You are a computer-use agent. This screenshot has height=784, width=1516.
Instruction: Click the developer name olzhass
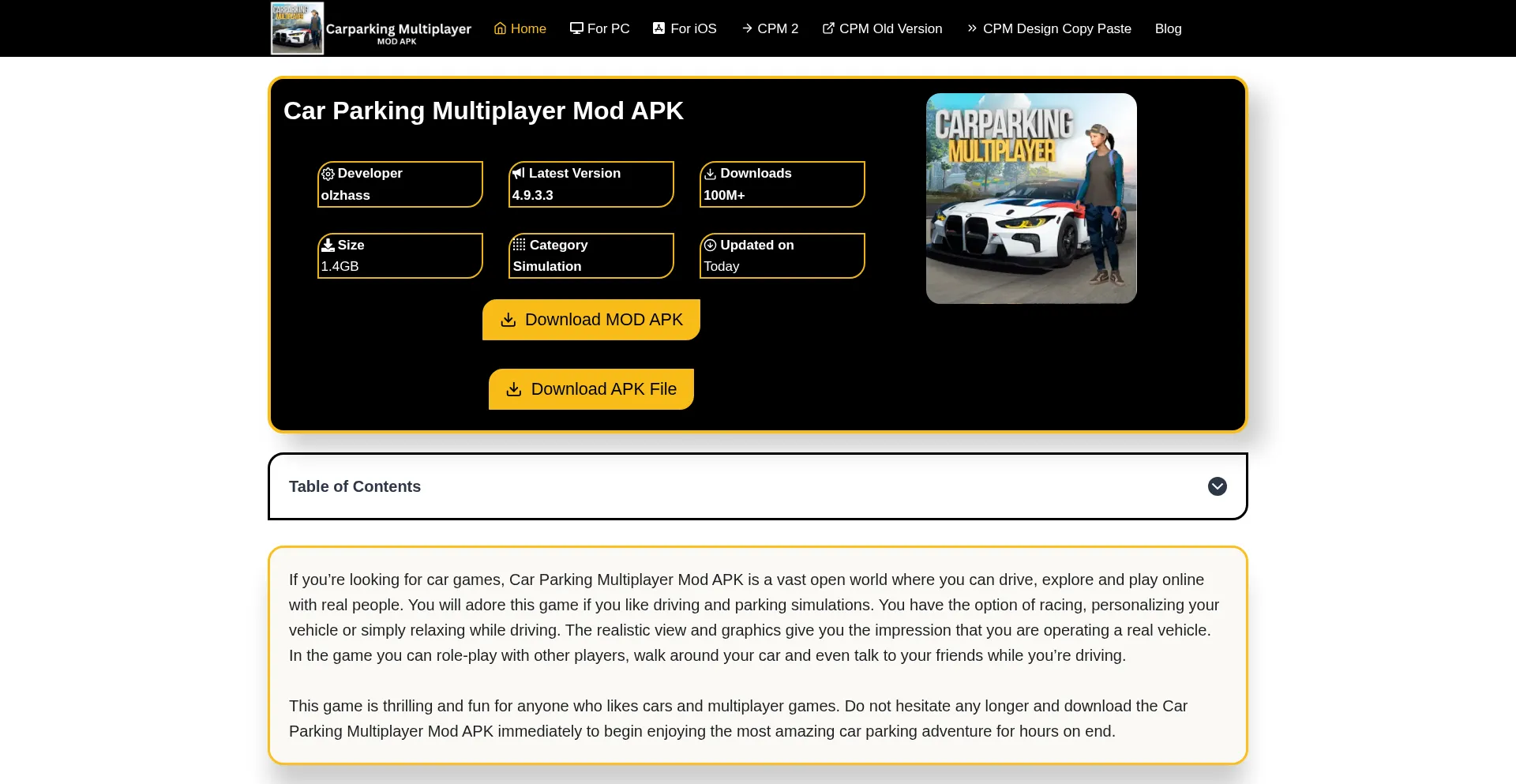pos(345,195)
